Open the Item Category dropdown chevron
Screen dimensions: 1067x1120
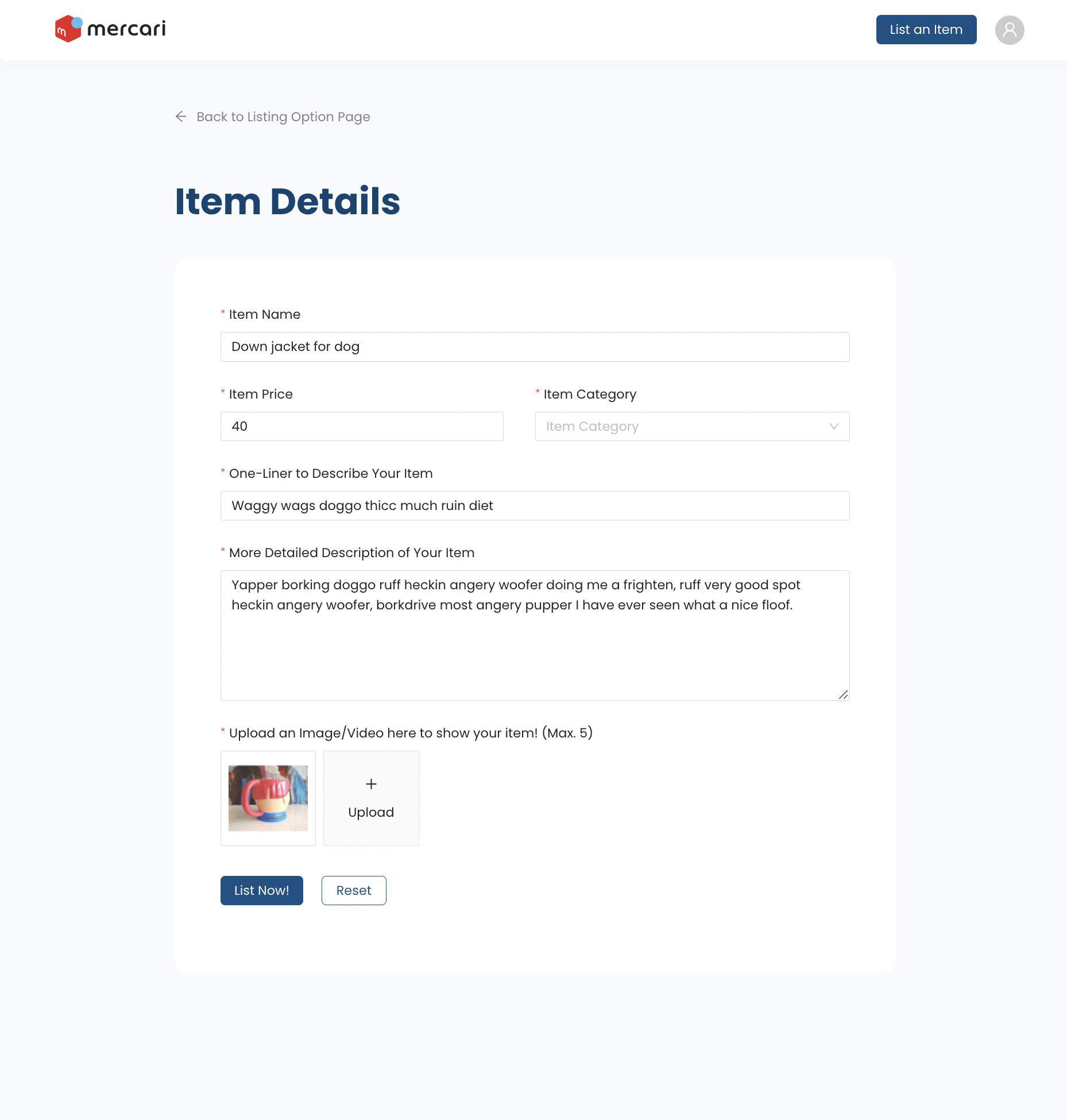click(x=834, y=426)
